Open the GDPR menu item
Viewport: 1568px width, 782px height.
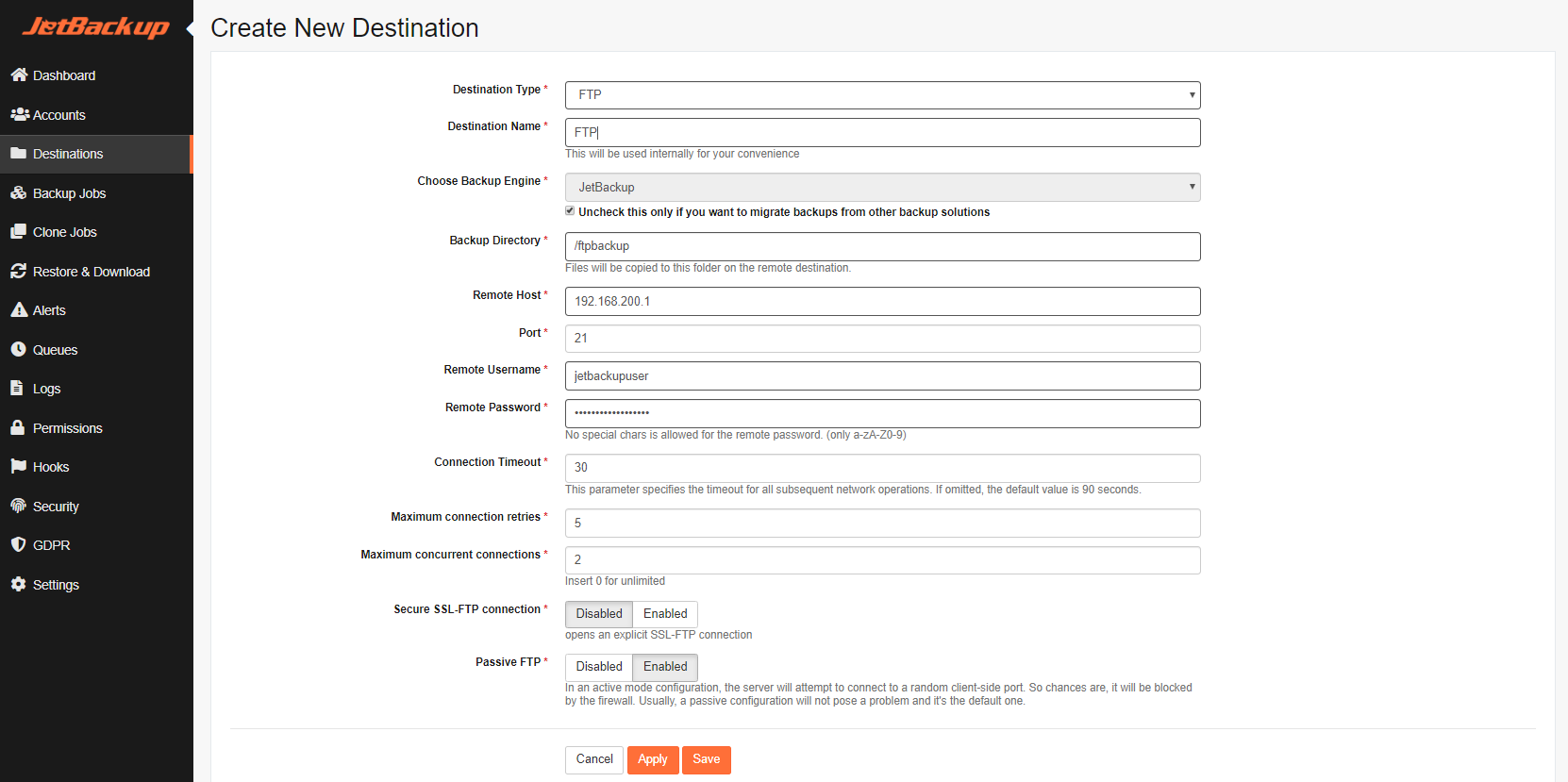click(x=96, y=545)
